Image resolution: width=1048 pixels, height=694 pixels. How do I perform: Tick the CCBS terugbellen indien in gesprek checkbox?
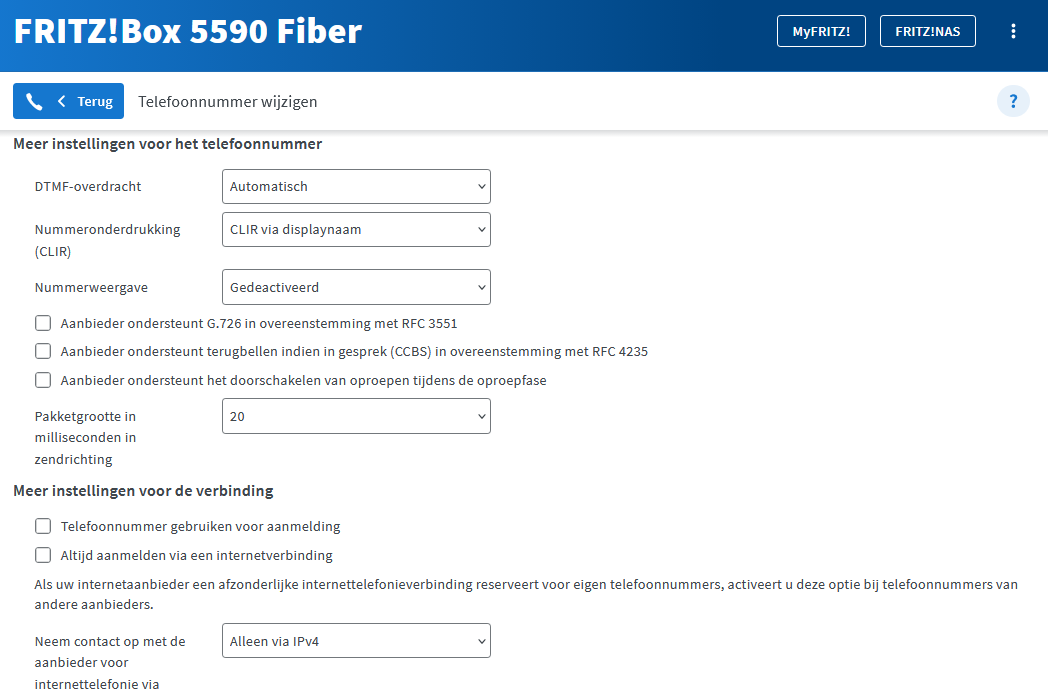click(x=43, y=352)
